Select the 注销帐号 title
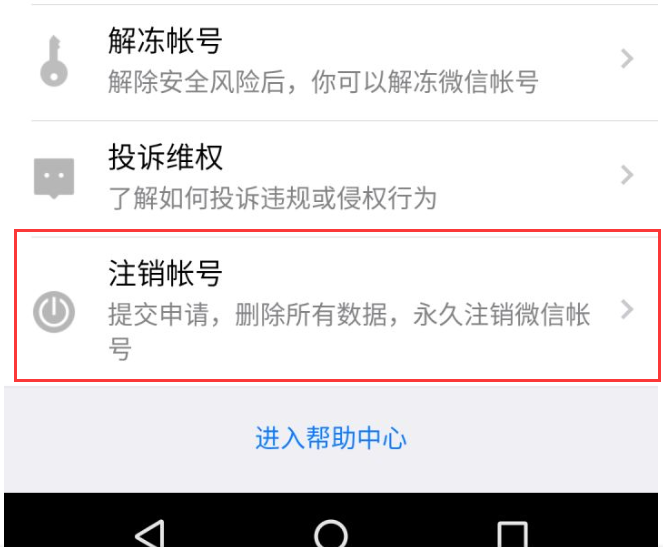This screenshot has height=551, width=663. click(165, 274)
